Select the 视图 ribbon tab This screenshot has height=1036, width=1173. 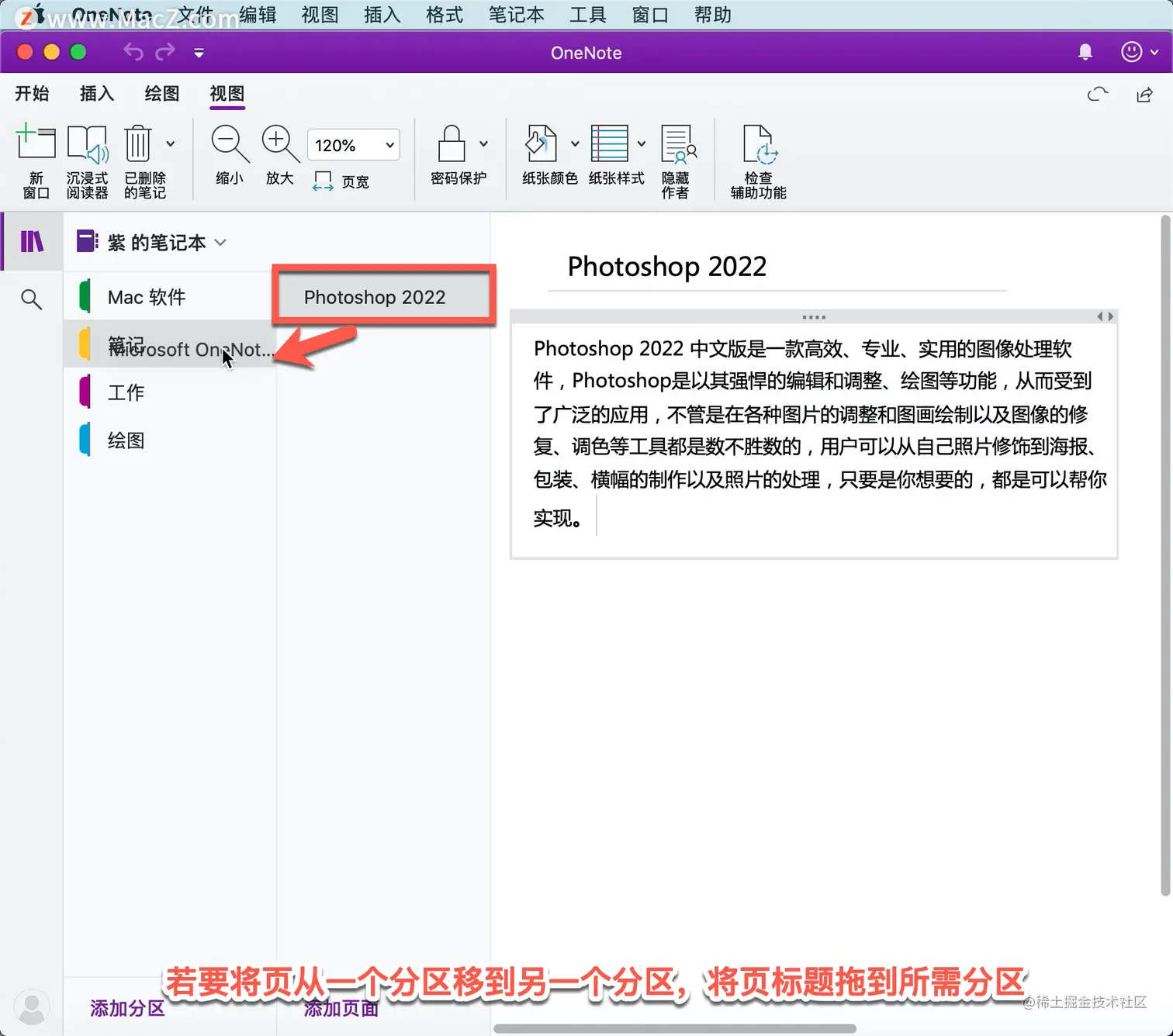click(x=227, y=94)
